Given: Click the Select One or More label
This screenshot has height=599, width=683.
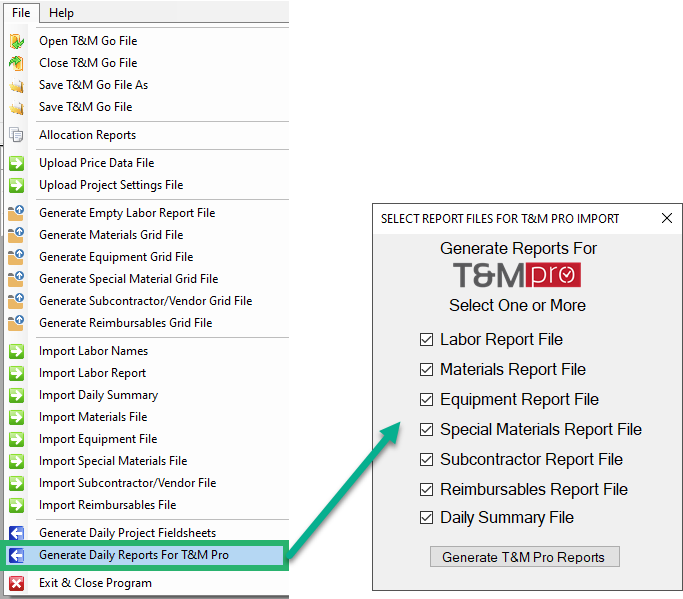Looking at the screenshot, I should (517, 305).
